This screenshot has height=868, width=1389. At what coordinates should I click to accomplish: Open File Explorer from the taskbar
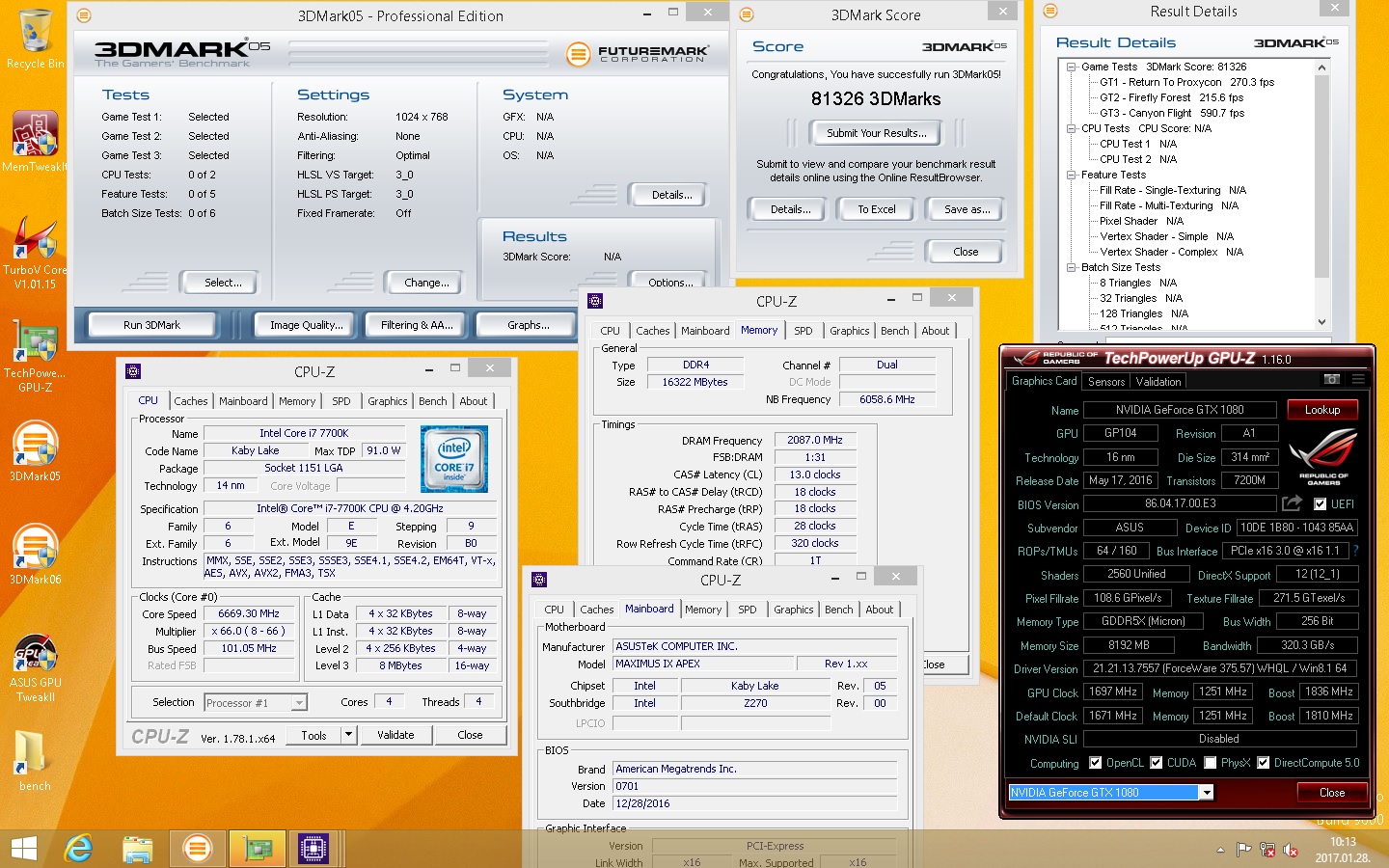point(138,849)
